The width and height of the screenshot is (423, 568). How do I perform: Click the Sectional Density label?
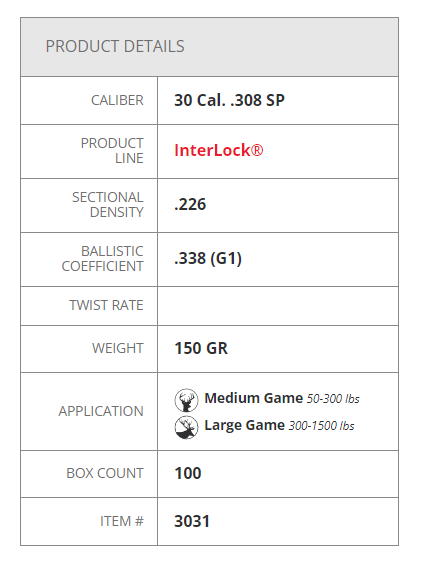(108, 205)
